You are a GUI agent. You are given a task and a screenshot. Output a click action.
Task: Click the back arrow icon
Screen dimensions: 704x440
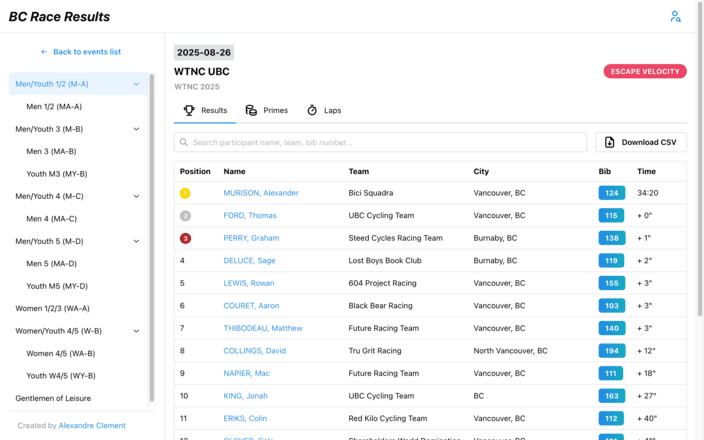pyautogui.click(x=44, y=52)
